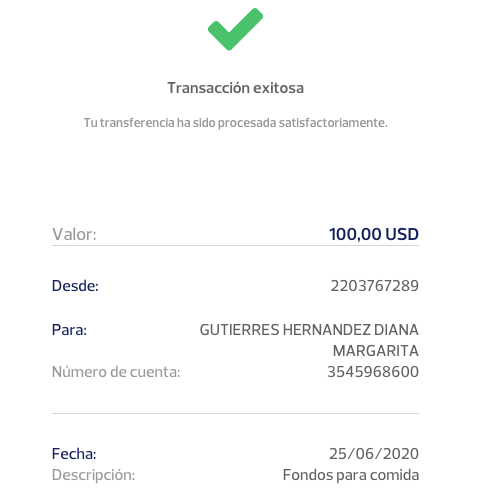Click the separator line above Fecha
480x504 pixels.
click(x=235, y=413)
